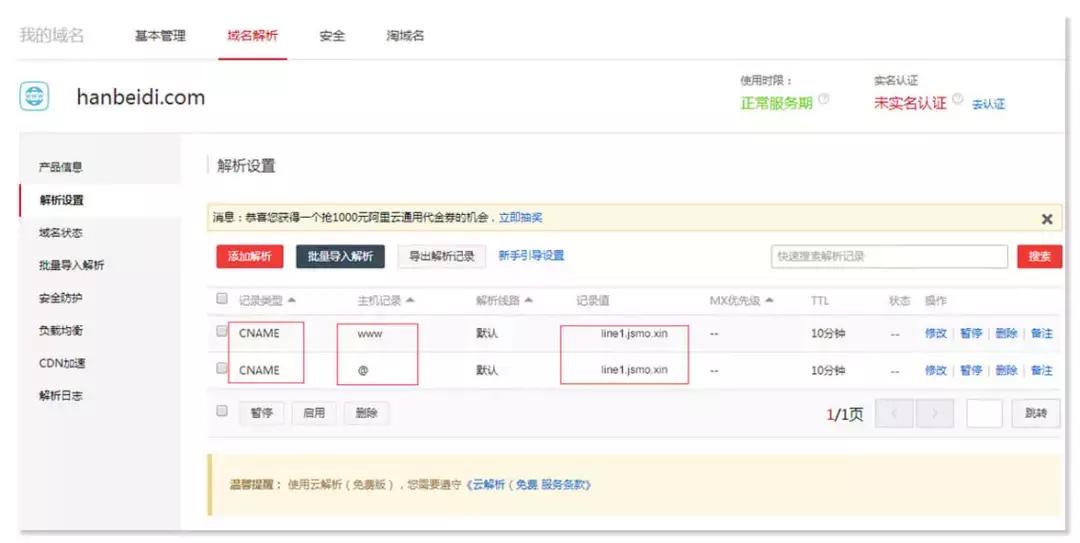Select 解析设置 in sidebar

61,200
